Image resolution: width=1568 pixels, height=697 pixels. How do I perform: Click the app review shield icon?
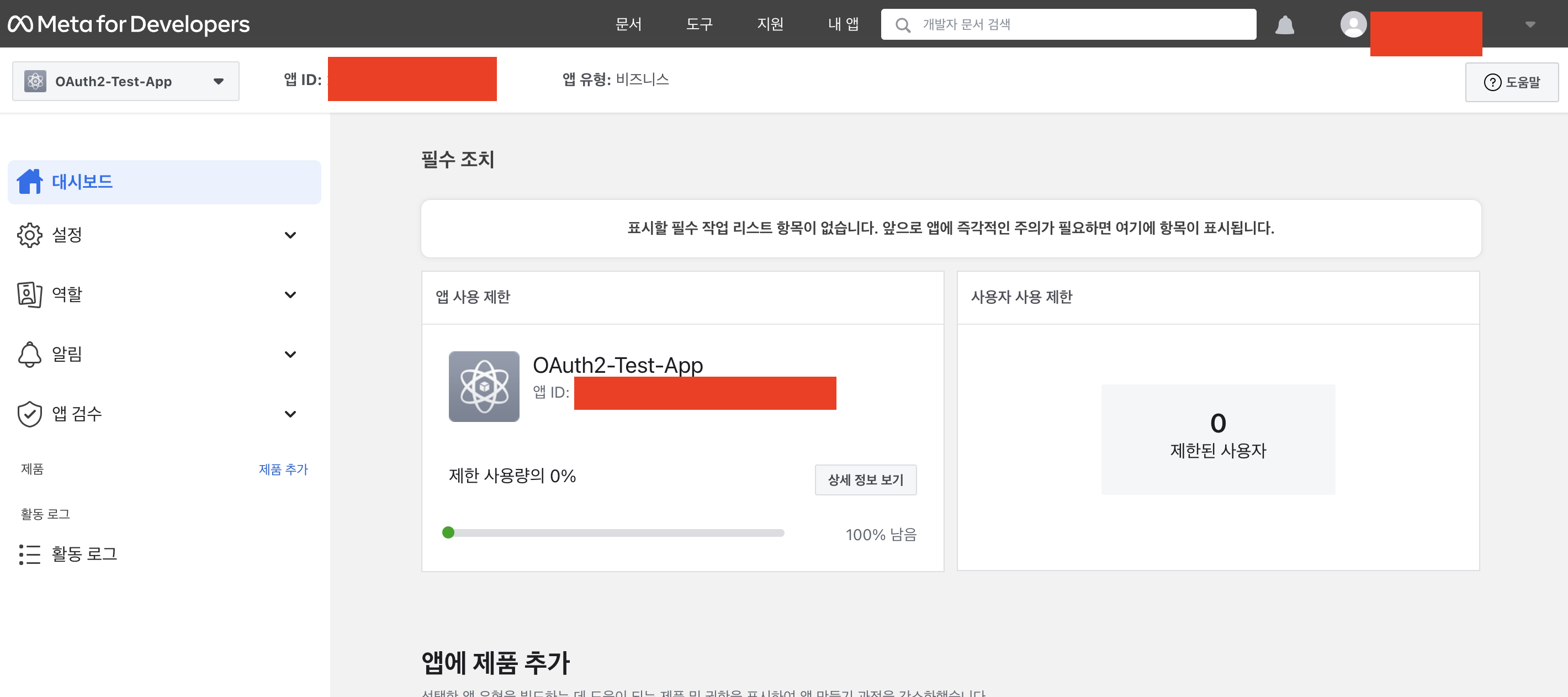[x=29, y=414]
